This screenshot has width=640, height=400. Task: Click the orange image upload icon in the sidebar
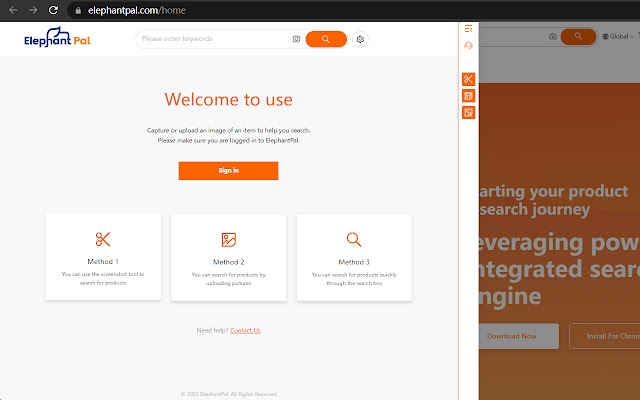(x=469, y=96)
